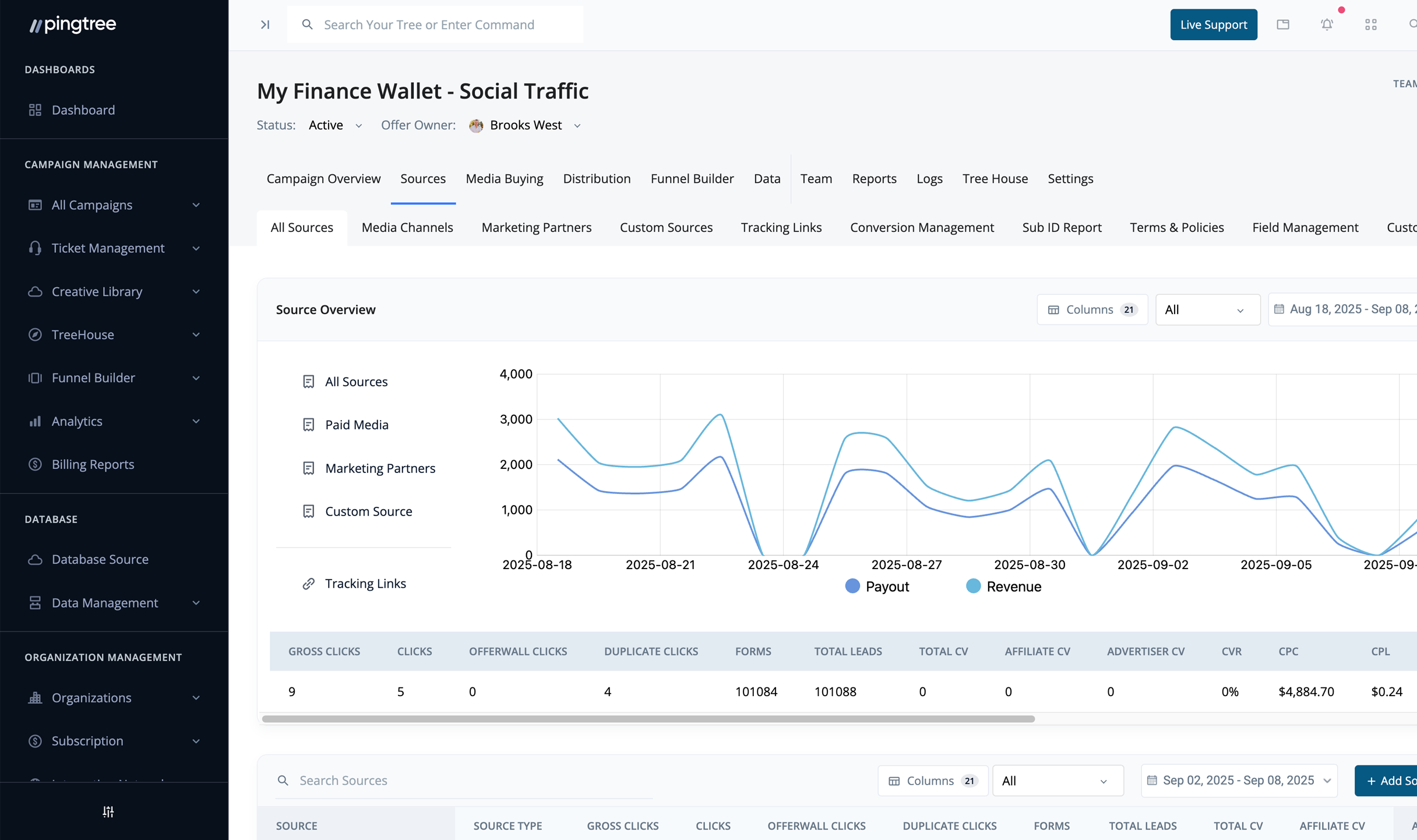The height and width of the screenshot is (840, 1417).
Task: Select the TreeHouse compass icon
Action: point(35,334)
